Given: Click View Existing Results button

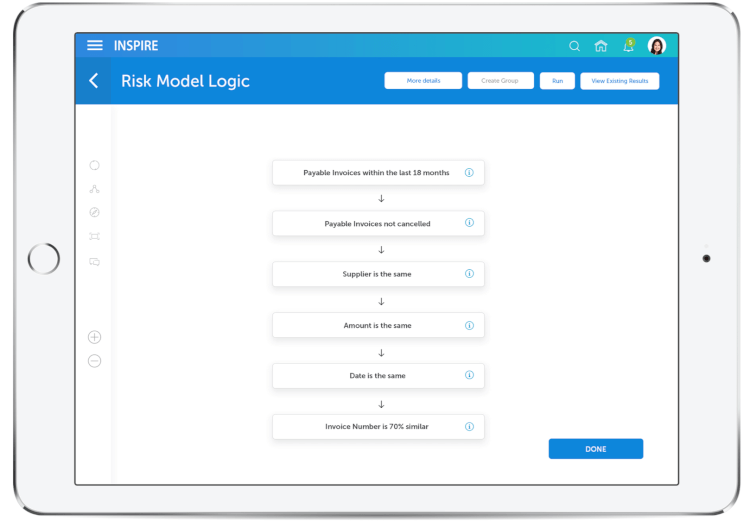Looking at the screenshot, I should click(x=619, y=81).
